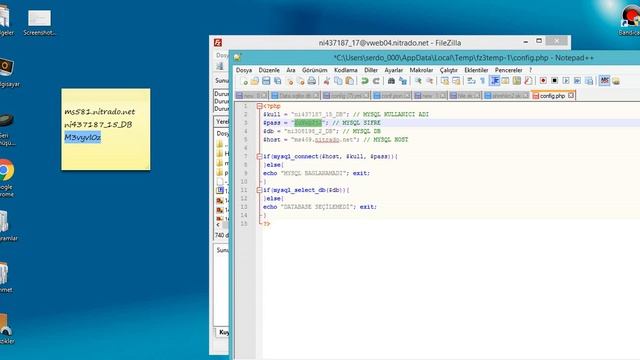Click the left scroll arrow in FileZilla file list
640x360 pixels.
(x=218, y=225)
